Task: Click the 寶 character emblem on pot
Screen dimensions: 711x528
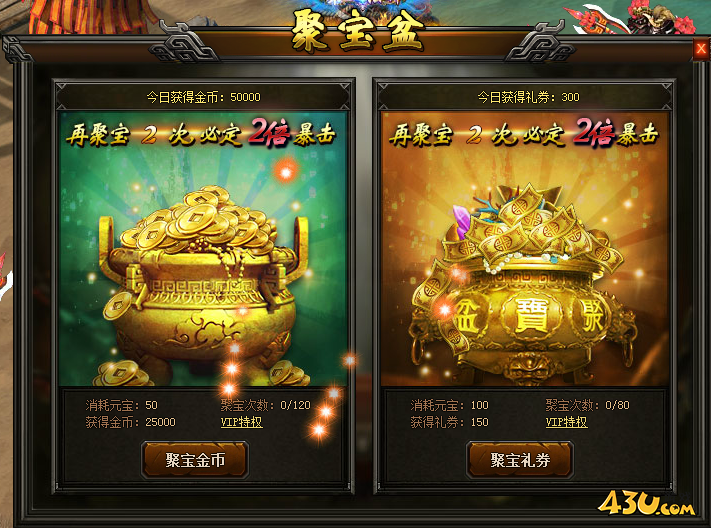Action: [531, 314]
